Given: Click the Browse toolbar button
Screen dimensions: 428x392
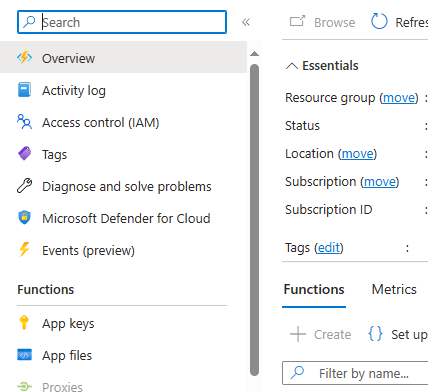Looking at the screenshot, I should 322,22.
